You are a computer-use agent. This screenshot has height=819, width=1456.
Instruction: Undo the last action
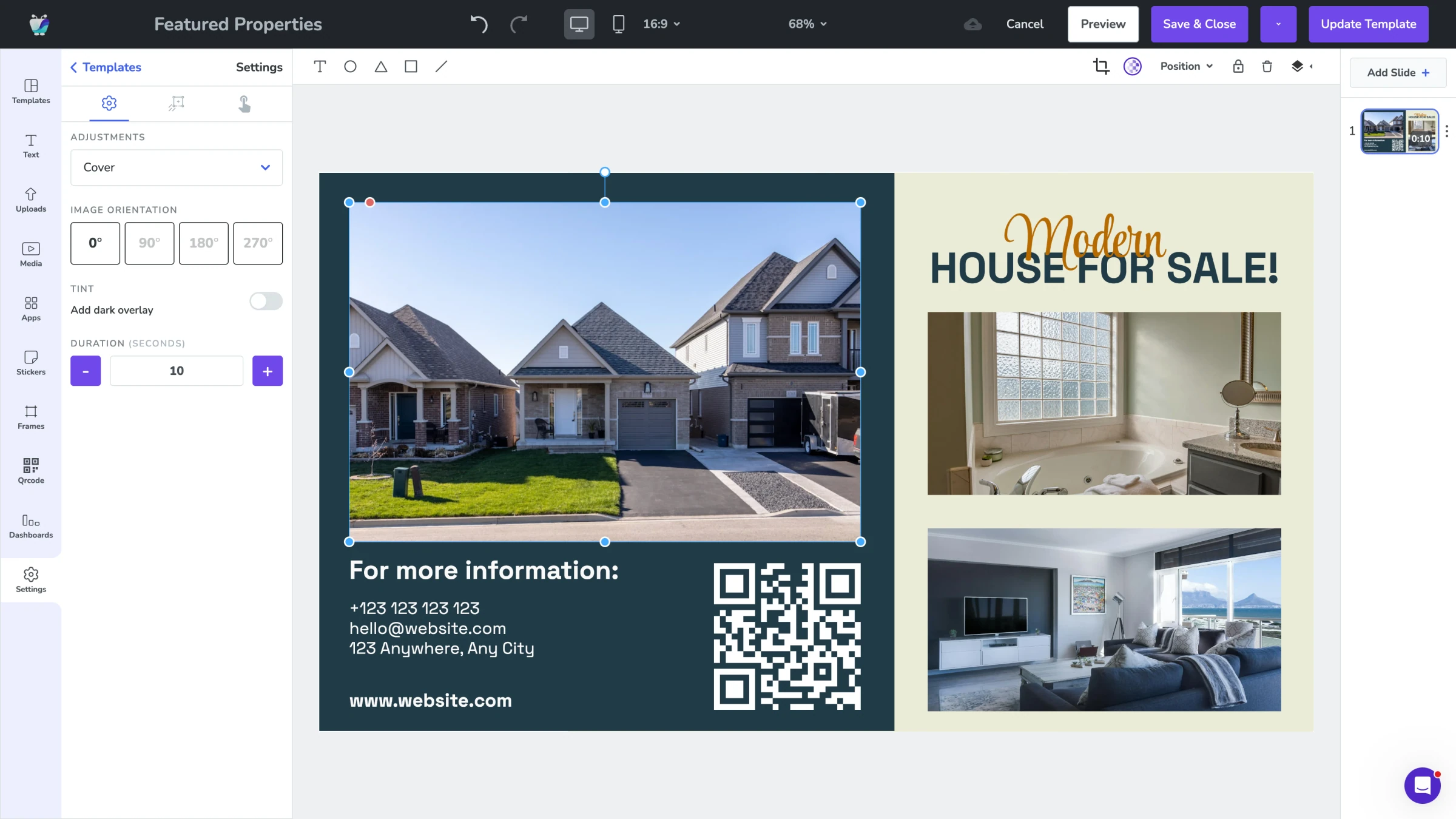pyautogui.click(x=479, y=24)
